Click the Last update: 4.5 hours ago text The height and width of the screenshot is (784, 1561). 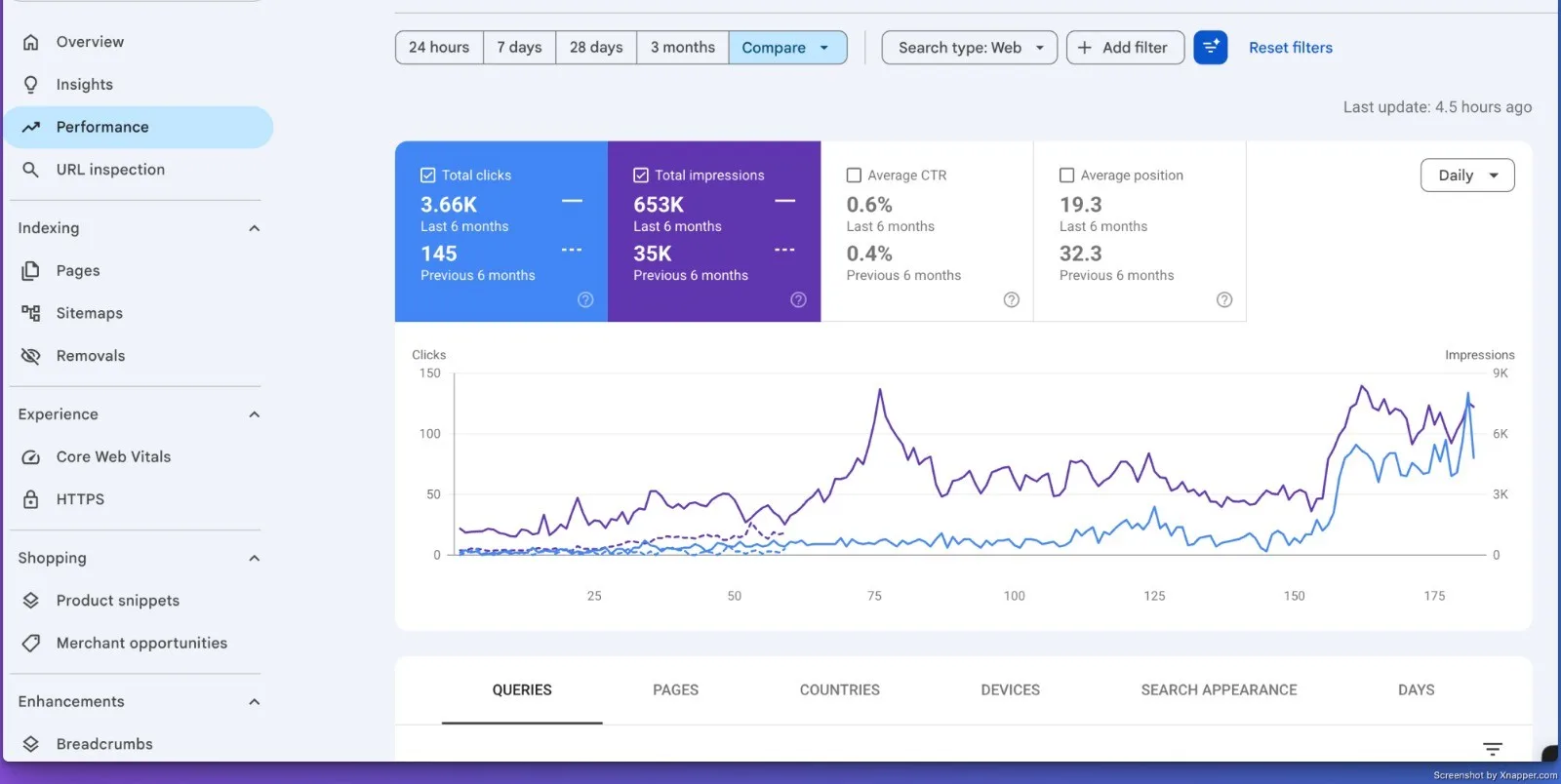[1437, 107]
